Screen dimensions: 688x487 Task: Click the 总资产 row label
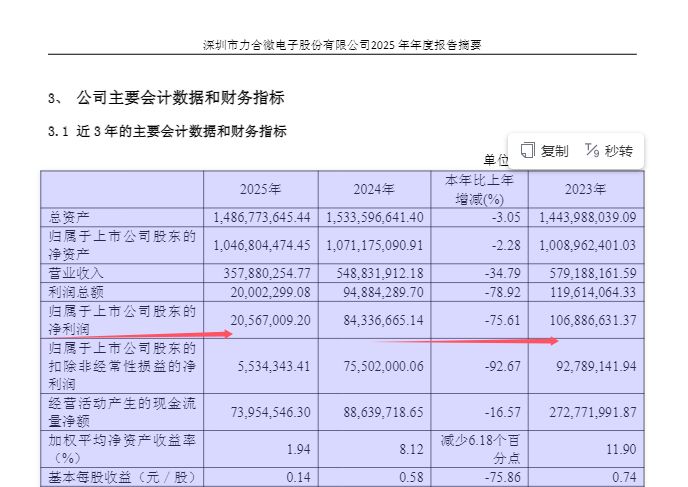click(68, 217)
